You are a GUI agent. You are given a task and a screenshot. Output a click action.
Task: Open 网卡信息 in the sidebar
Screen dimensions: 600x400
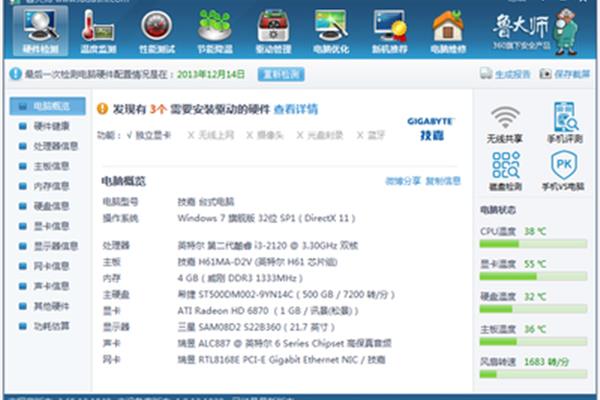[x=44, y=266]
